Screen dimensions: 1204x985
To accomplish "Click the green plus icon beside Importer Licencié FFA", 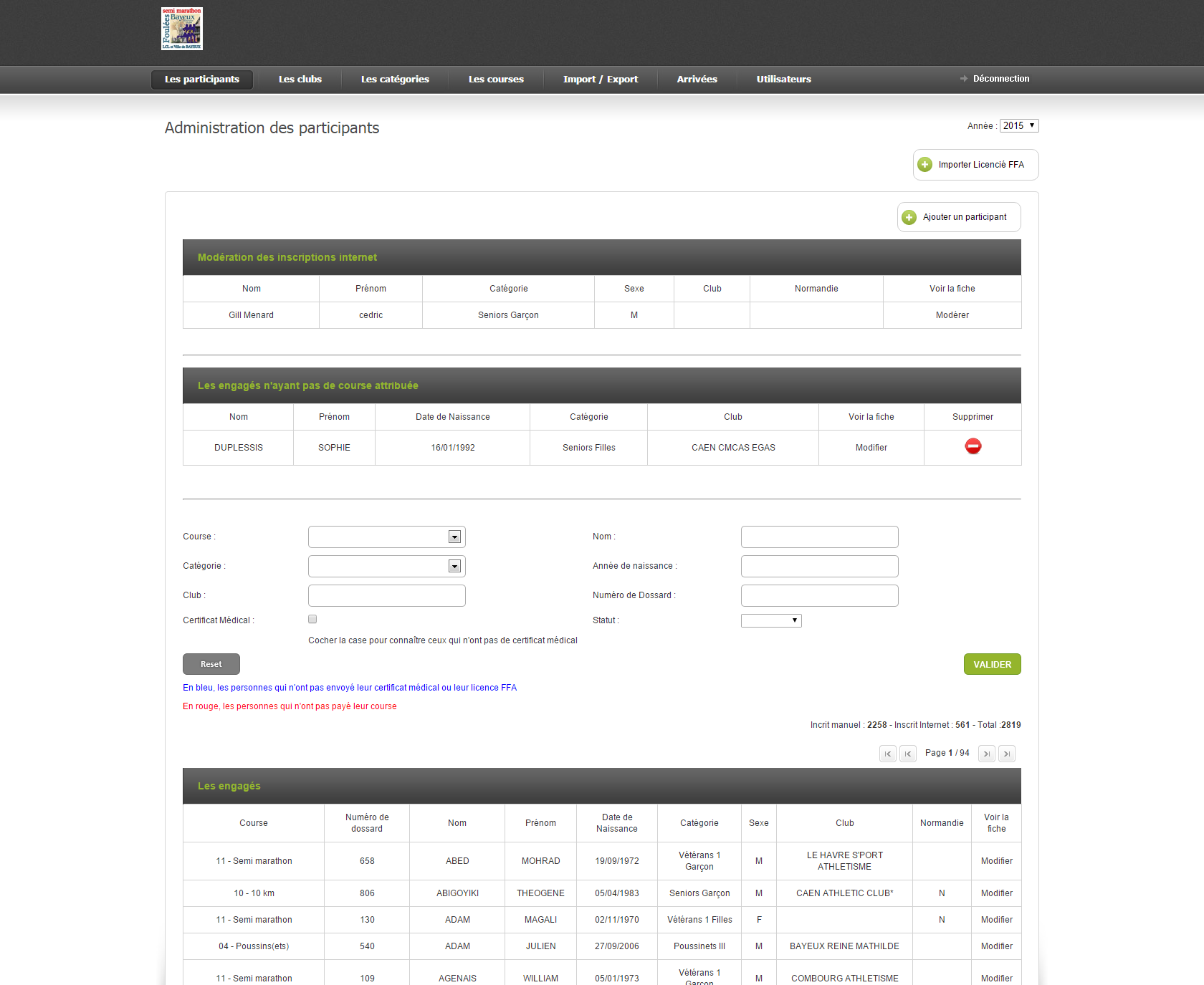I will (925, 165).
